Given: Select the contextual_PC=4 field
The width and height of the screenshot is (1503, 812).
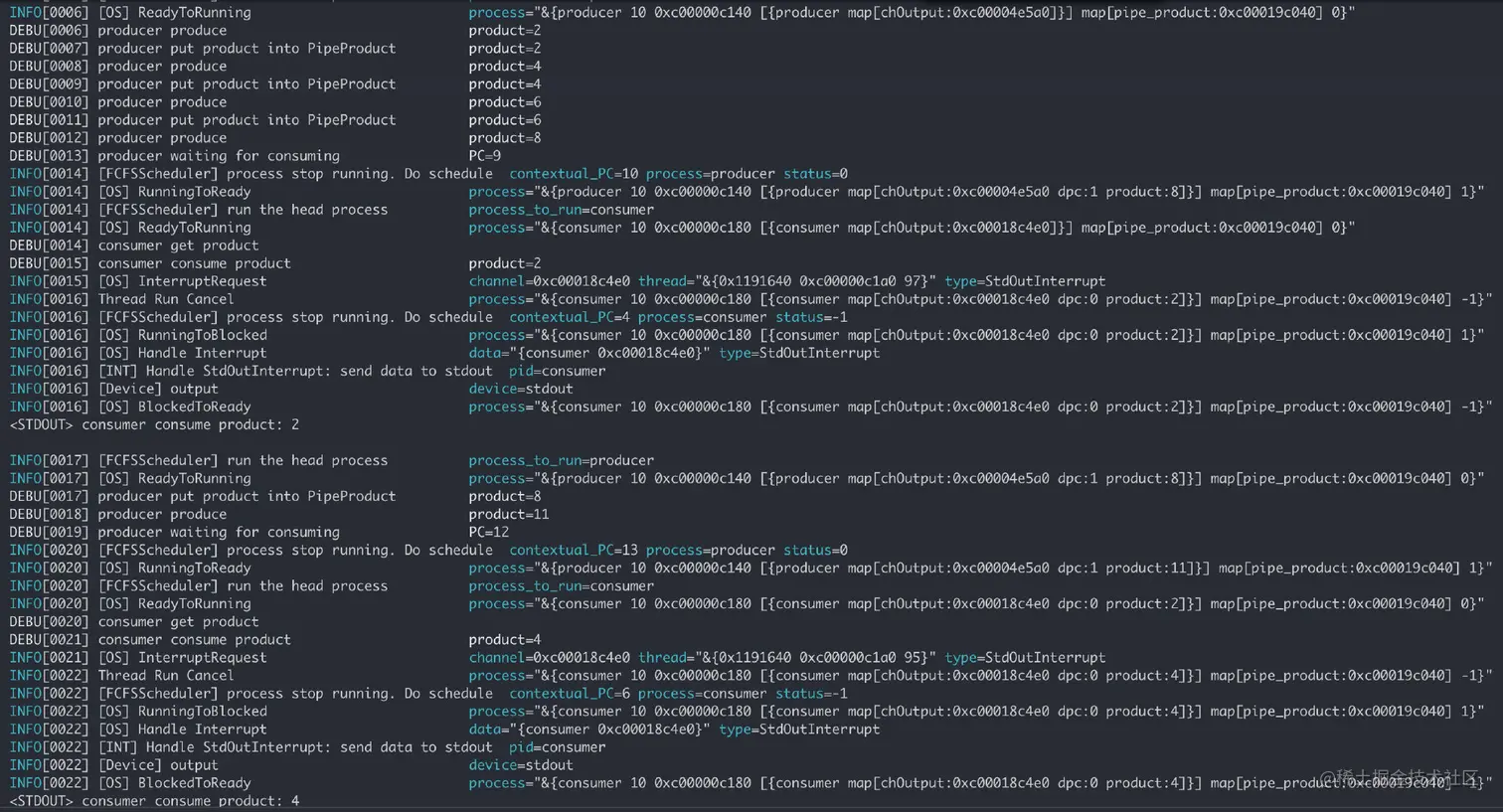Looking at the screenshot, I should click(570, 316).
